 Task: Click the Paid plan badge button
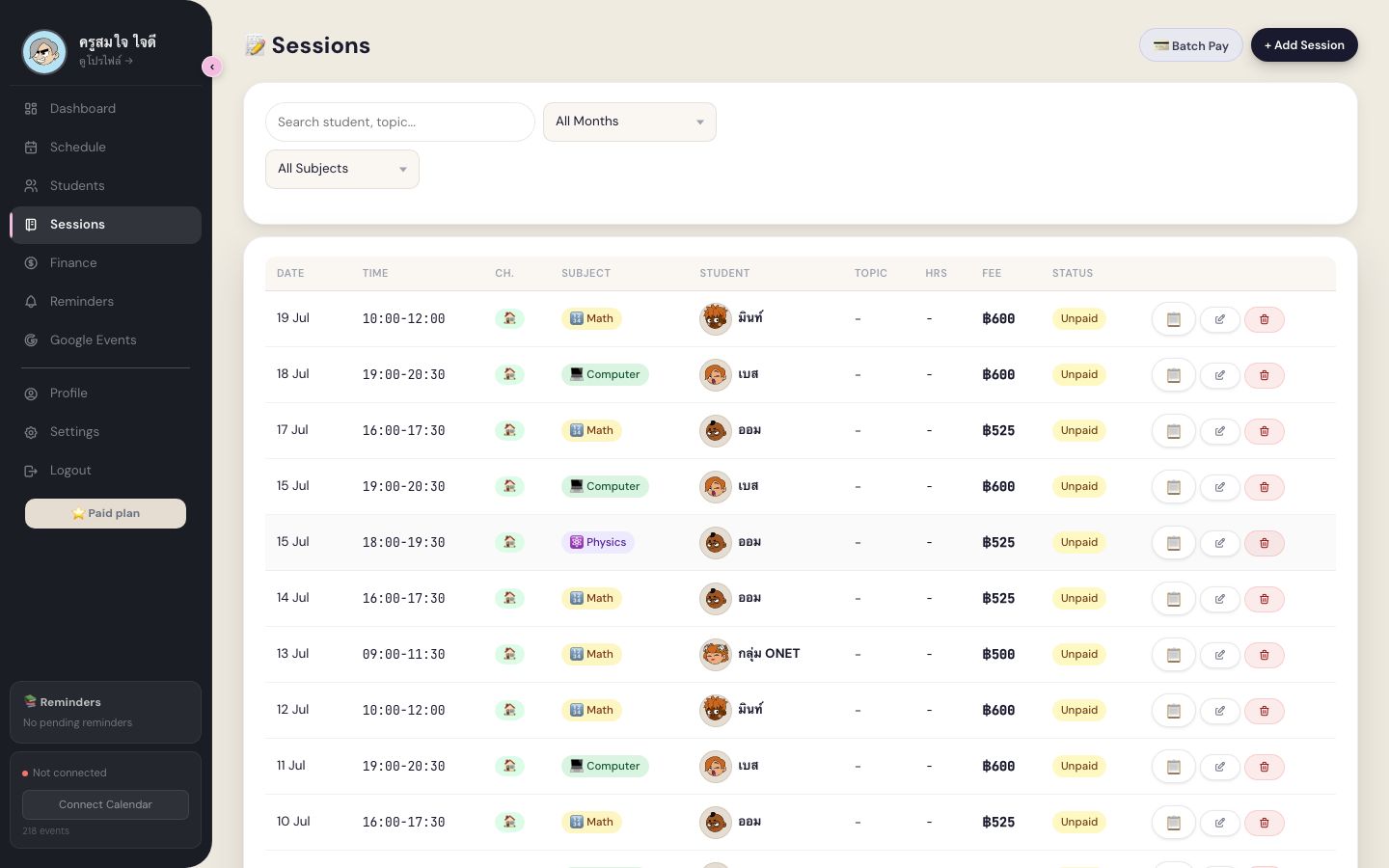[x=105, y=513]
